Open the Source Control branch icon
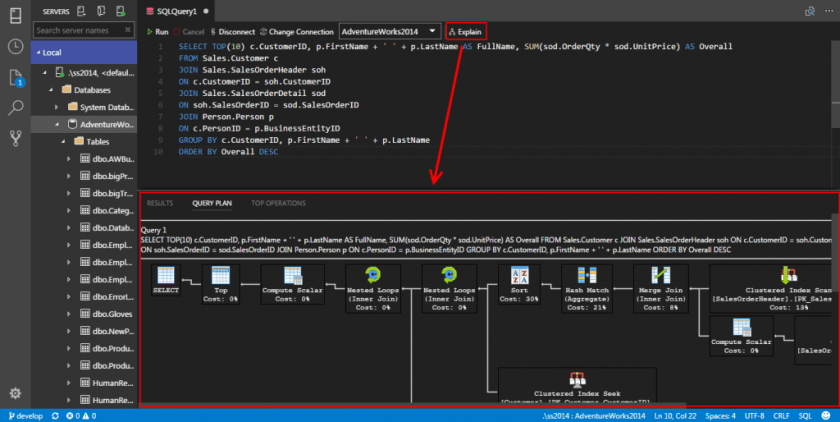This screenshot has height=422, width=840. (16, 139)
